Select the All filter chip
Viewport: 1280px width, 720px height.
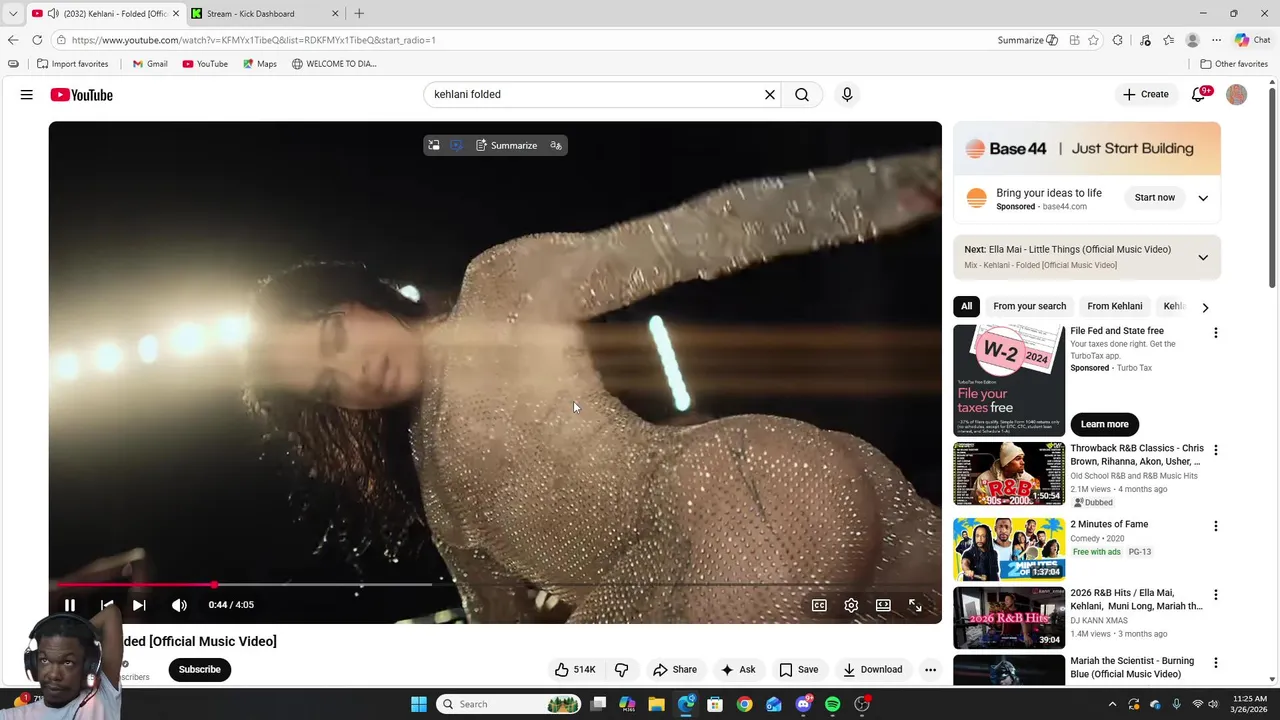pos(966,307)
